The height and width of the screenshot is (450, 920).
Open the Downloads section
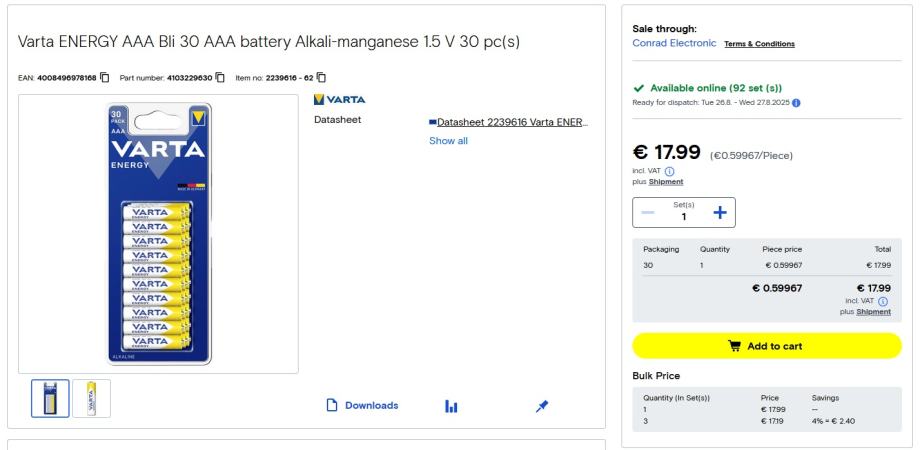coord(363,406)
